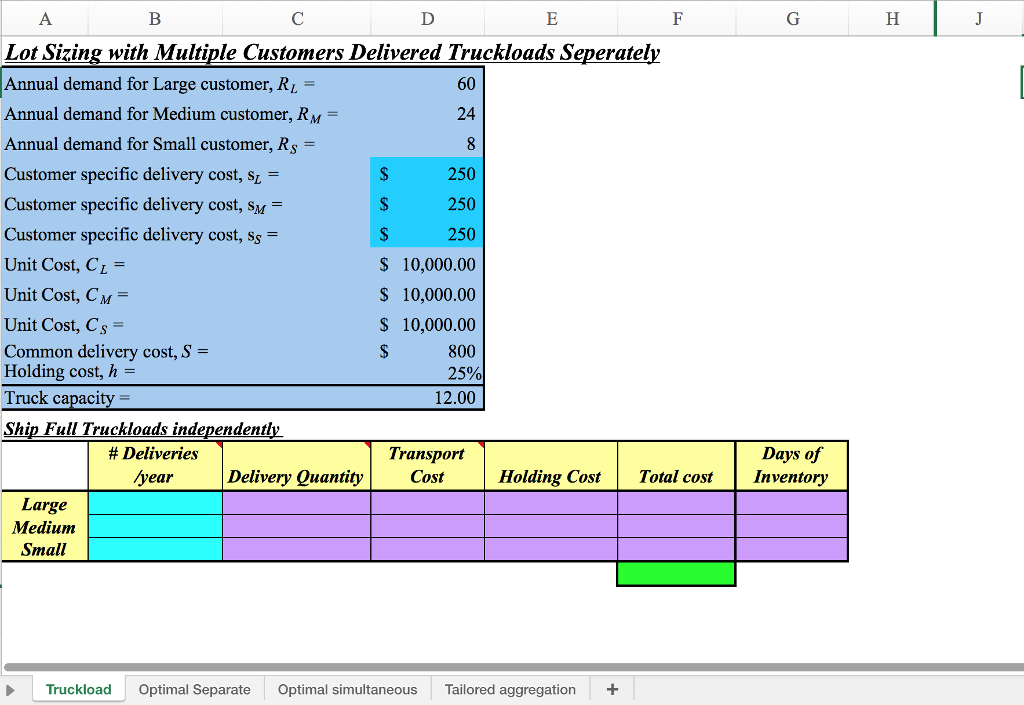Click the Truckload sheet tab
The height and width of the screenshot is (705, 1024).
point(78,689)
